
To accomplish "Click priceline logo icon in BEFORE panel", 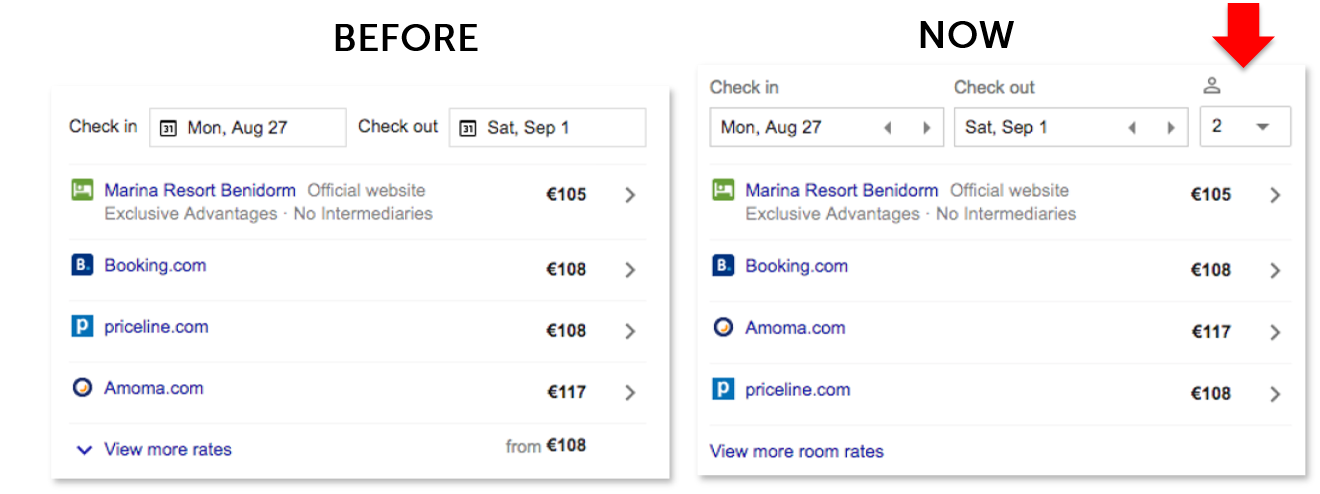I will [82, 326].
